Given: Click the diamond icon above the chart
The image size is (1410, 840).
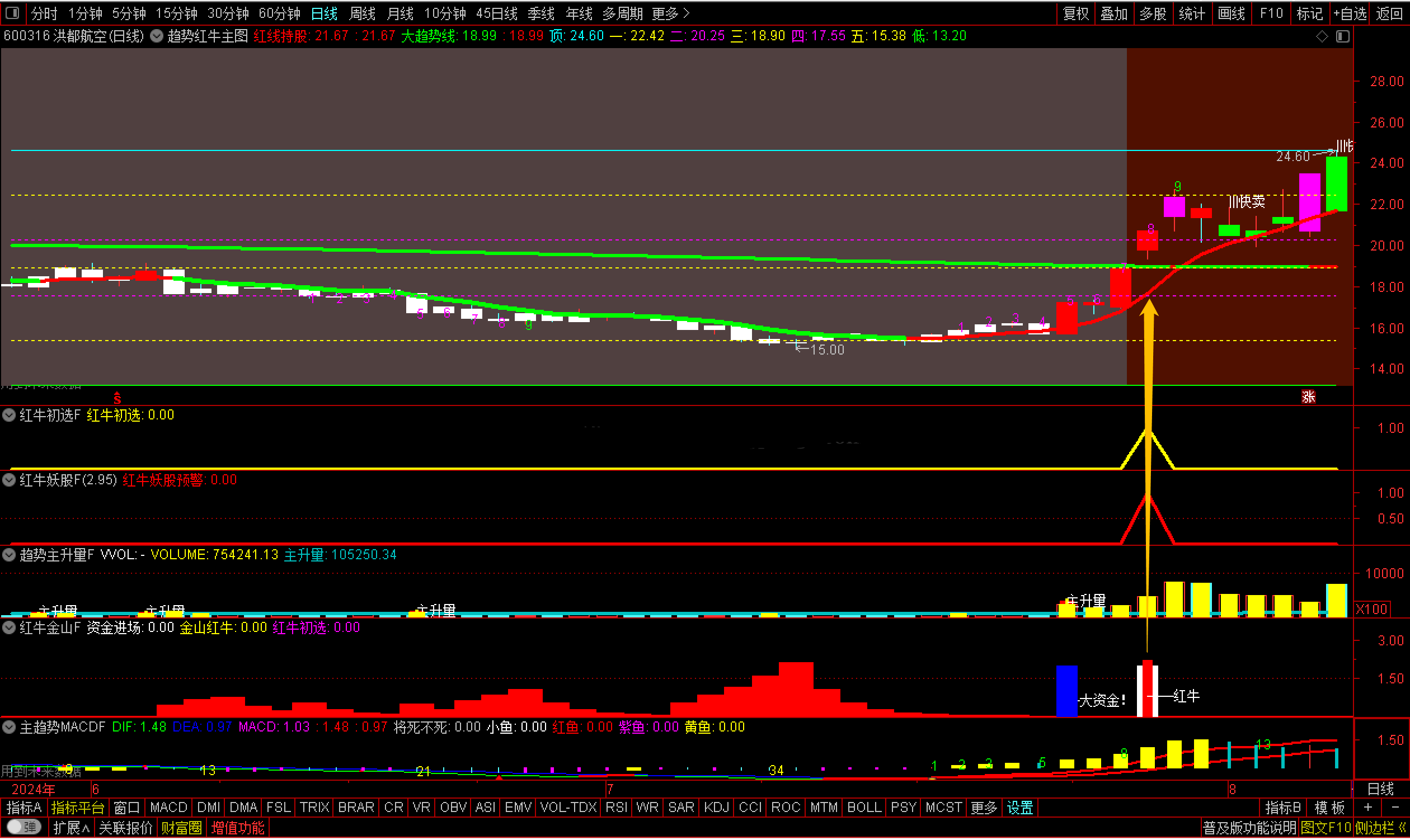Looking at the screenshot, I should coord(1322,36).
